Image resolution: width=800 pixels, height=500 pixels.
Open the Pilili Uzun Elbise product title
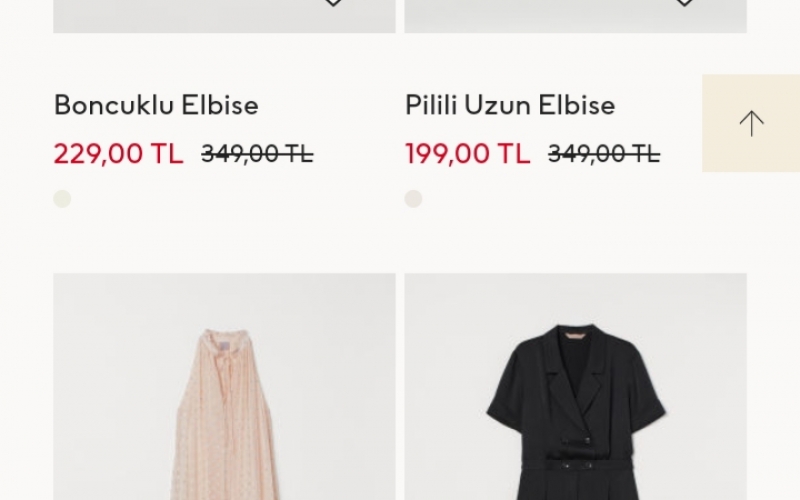click(510, 105)
